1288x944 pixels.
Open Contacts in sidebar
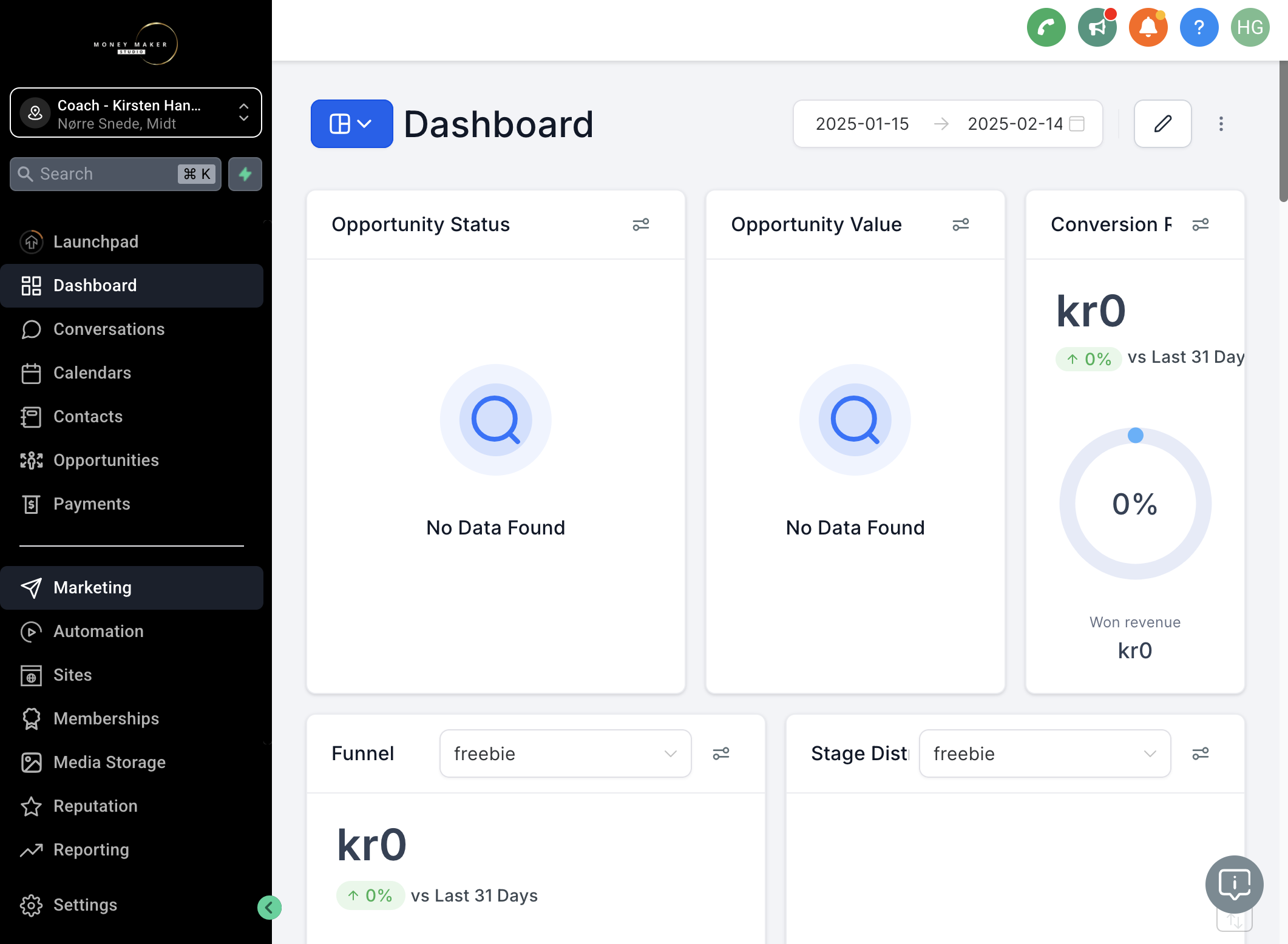tap(132, 416)
